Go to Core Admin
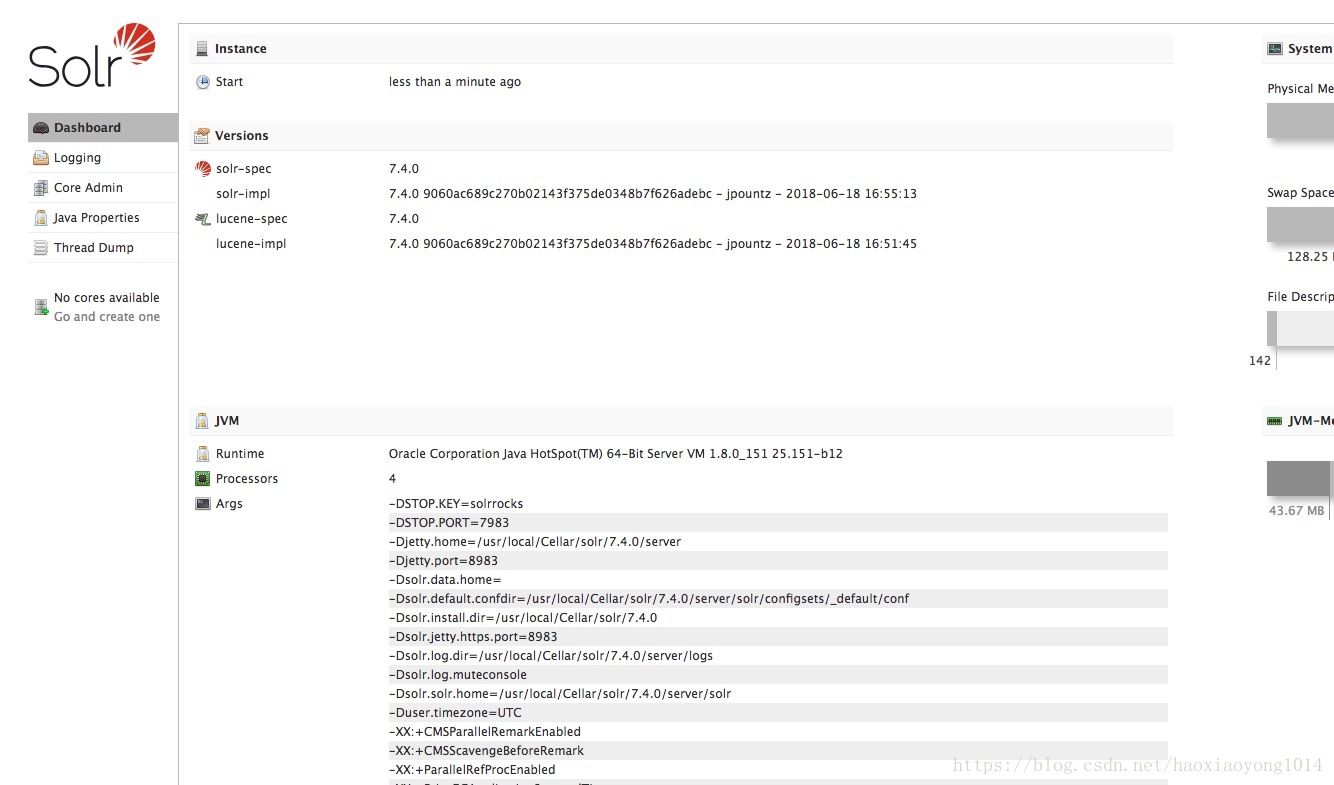Viewport: 1334px width, 785px height. (x=103, y=188)
